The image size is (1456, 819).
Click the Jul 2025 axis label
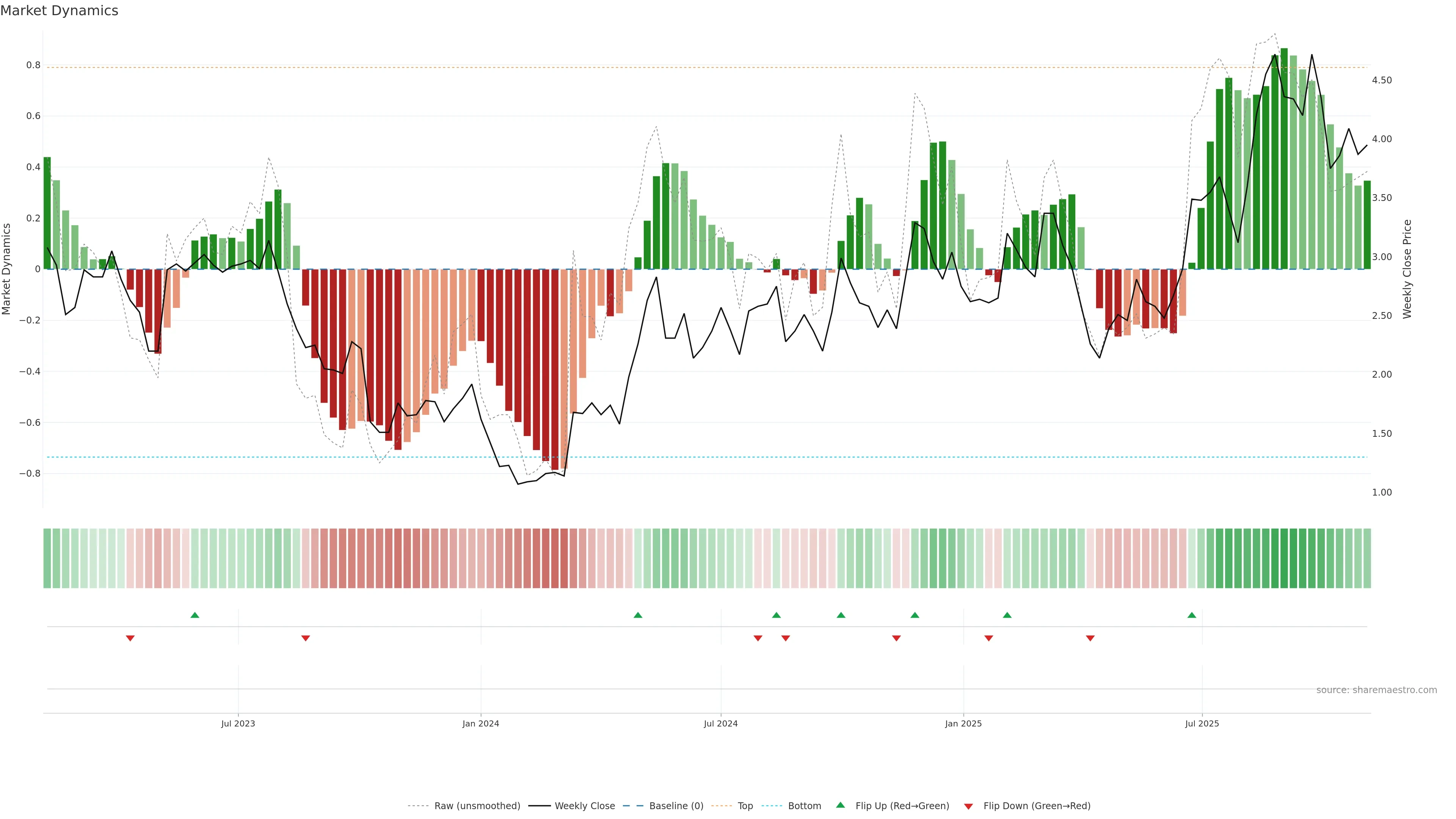tap(1202, 723)
